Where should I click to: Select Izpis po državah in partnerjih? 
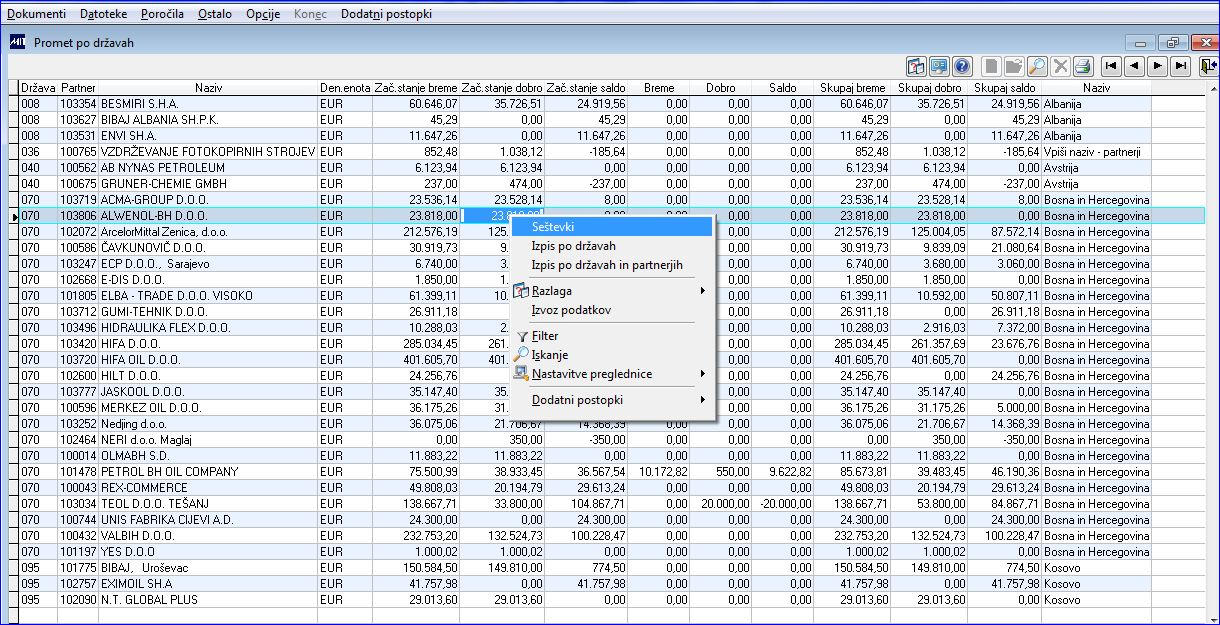[x=607, y=265]
